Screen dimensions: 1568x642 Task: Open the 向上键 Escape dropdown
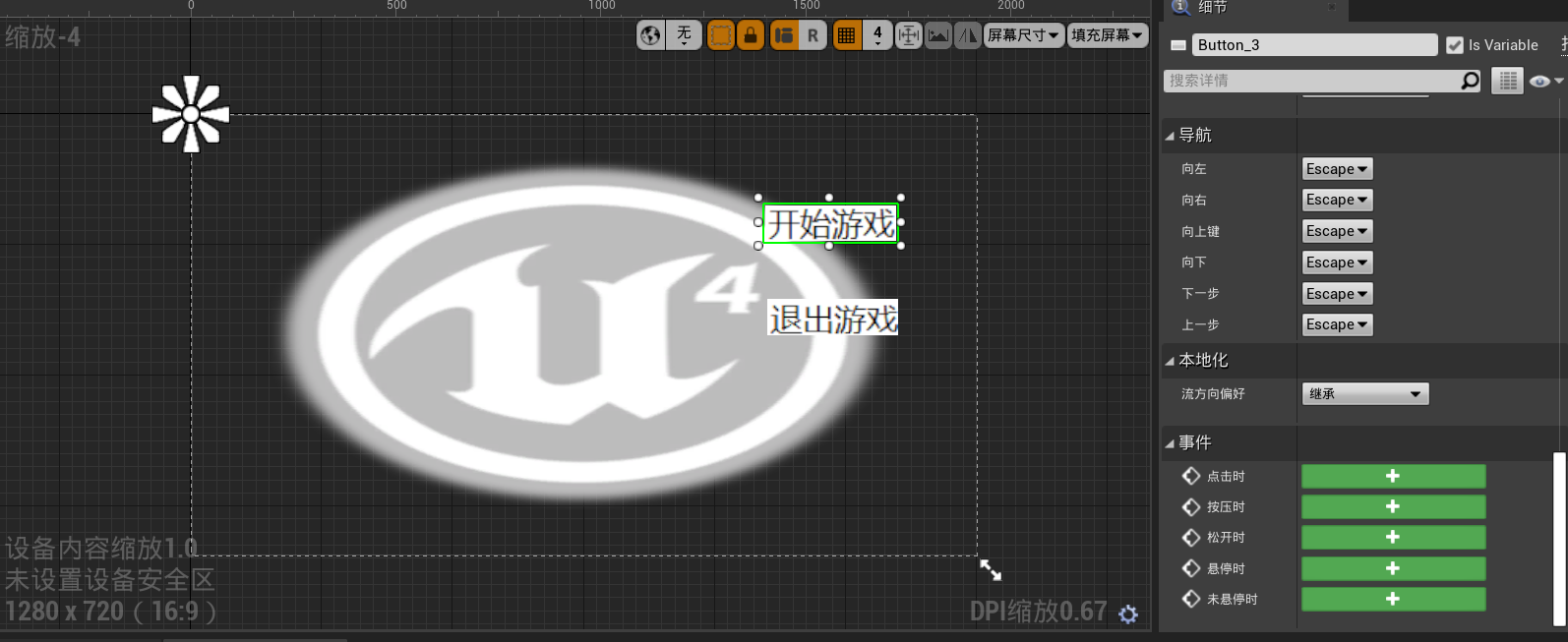(1337, 231)
